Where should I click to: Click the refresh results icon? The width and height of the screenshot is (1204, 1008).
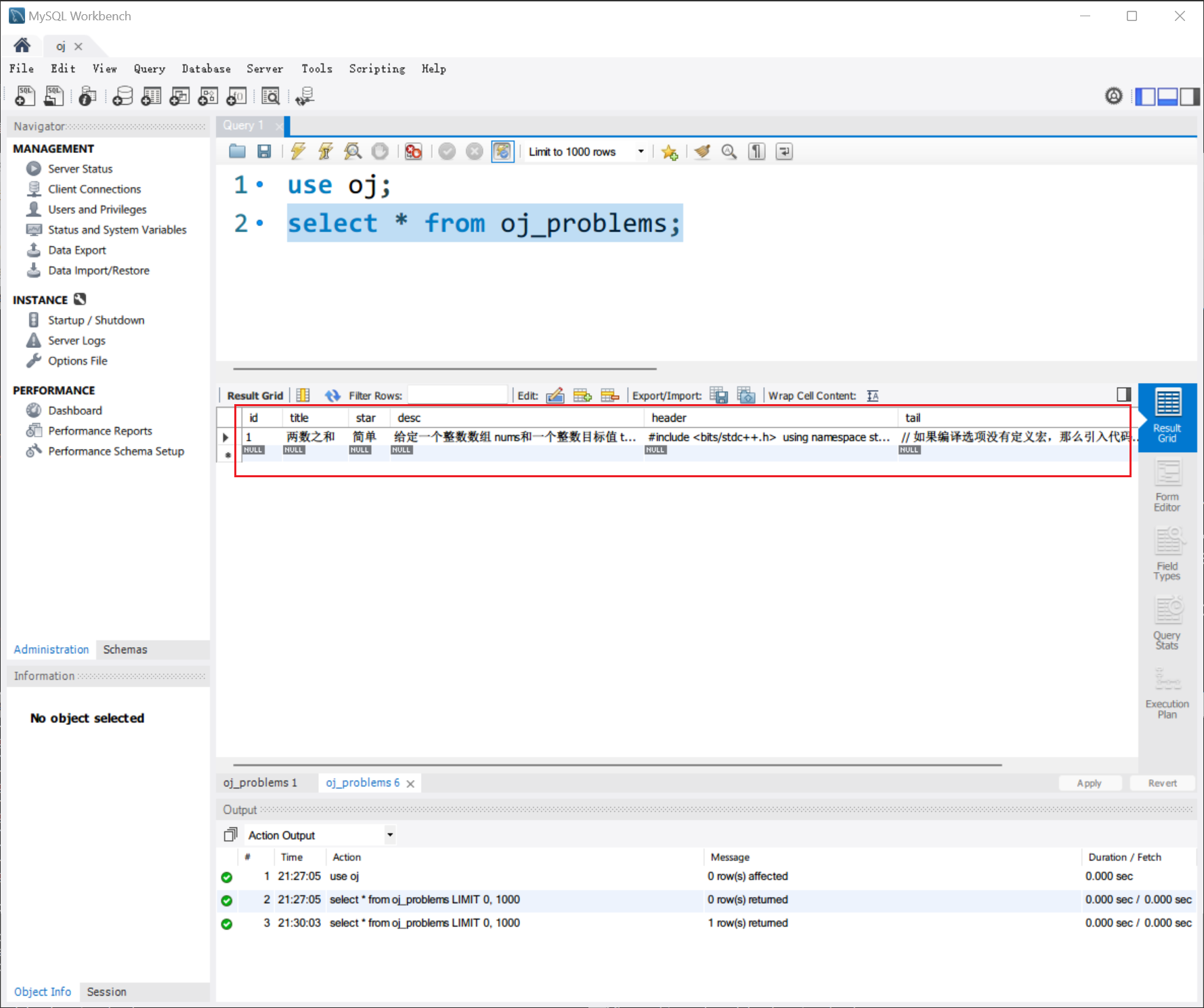(332, 395)
